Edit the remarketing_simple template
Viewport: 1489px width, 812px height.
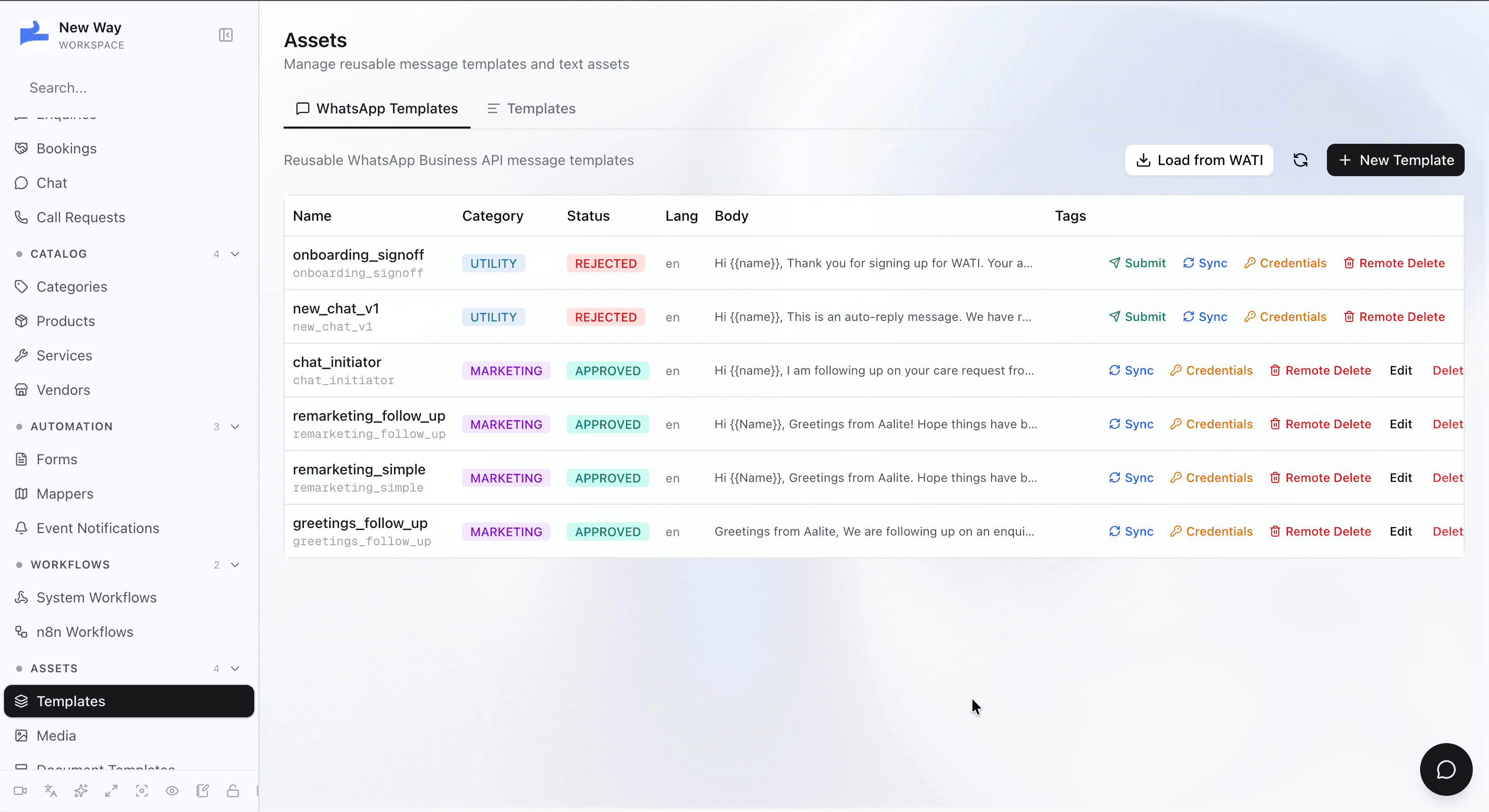(x=1401, y=478)
